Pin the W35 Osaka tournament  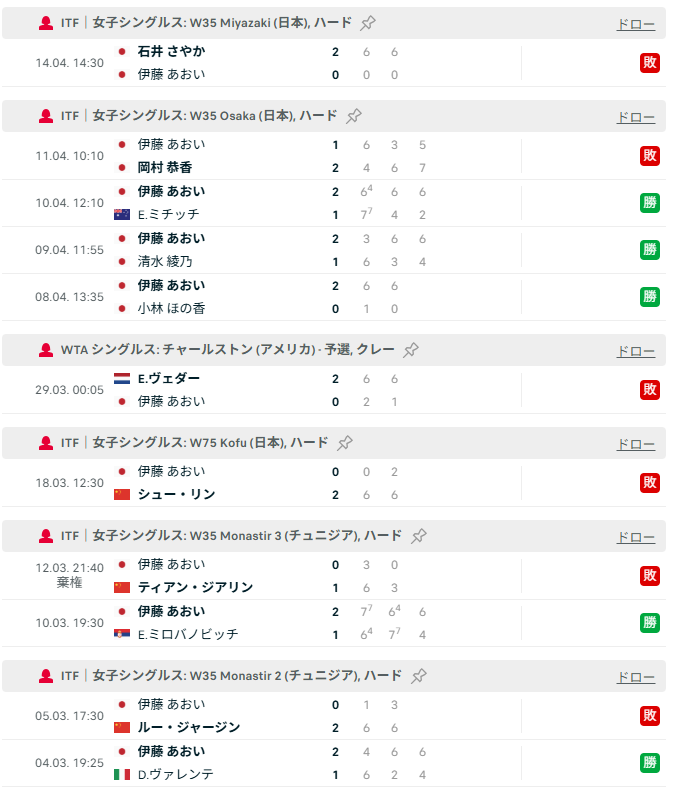coord(353,116)
